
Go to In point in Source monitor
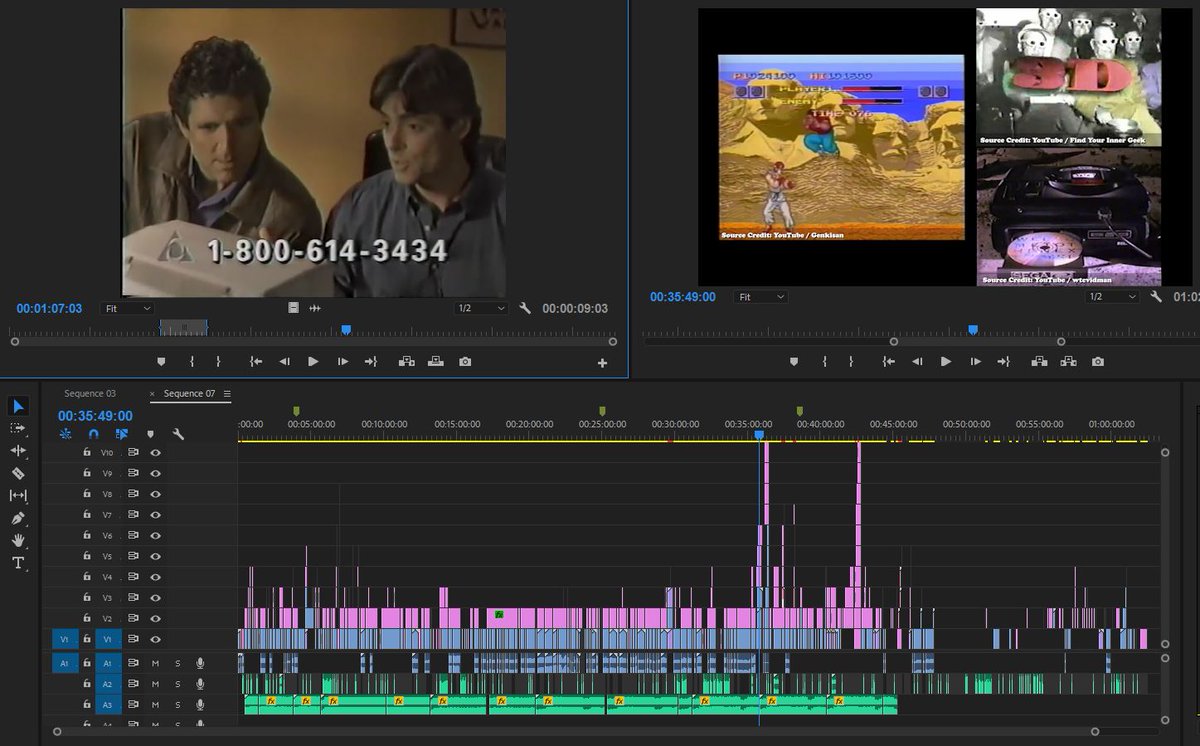pos(256,362)
